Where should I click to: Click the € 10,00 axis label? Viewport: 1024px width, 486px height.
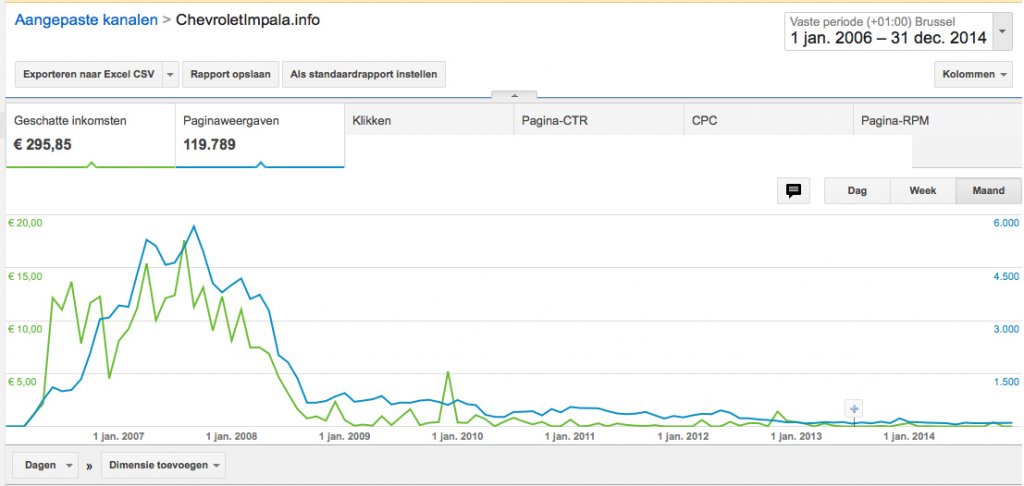click(x=25, y=329)
